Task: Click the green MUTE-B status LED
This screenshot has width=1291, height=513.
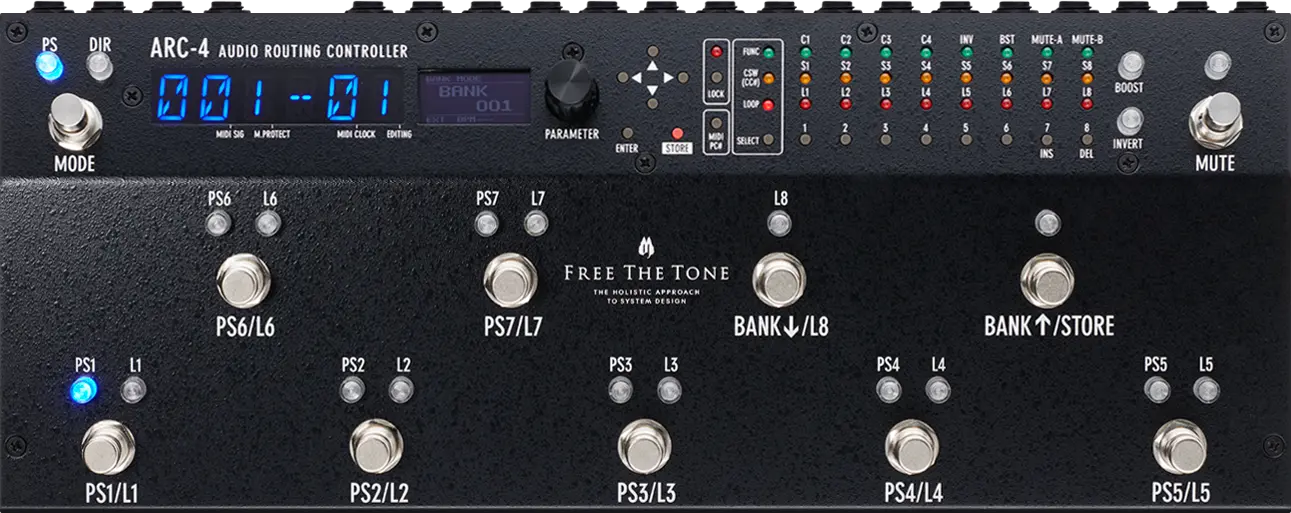Action: coord(1087,52)
